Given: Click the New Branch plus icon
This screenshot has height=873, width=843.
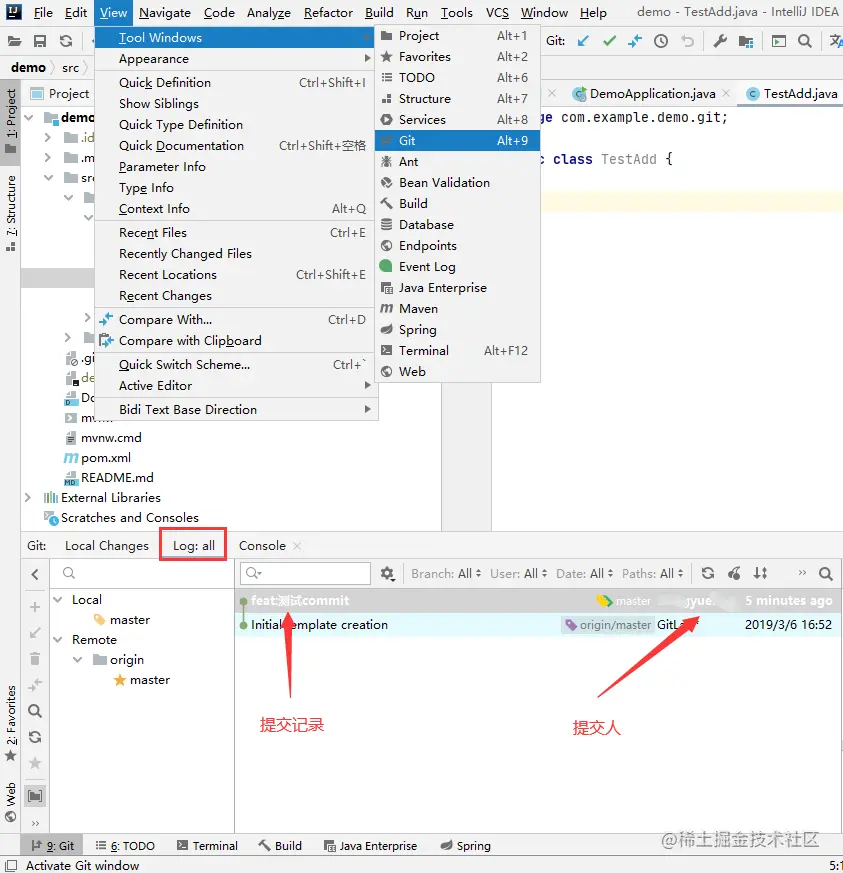Looking at the screenshot, I should click(x=35, y=607).
